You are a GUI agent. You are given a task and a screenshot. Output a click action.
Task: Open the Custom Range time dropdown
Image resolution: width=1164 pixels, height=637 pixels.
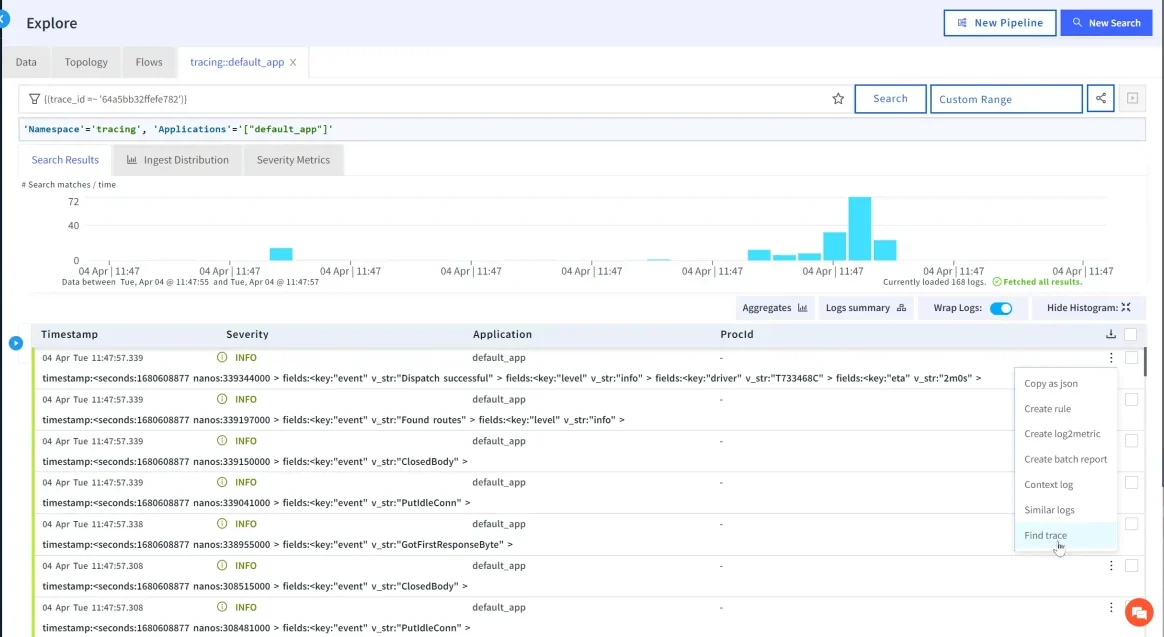1006,99
